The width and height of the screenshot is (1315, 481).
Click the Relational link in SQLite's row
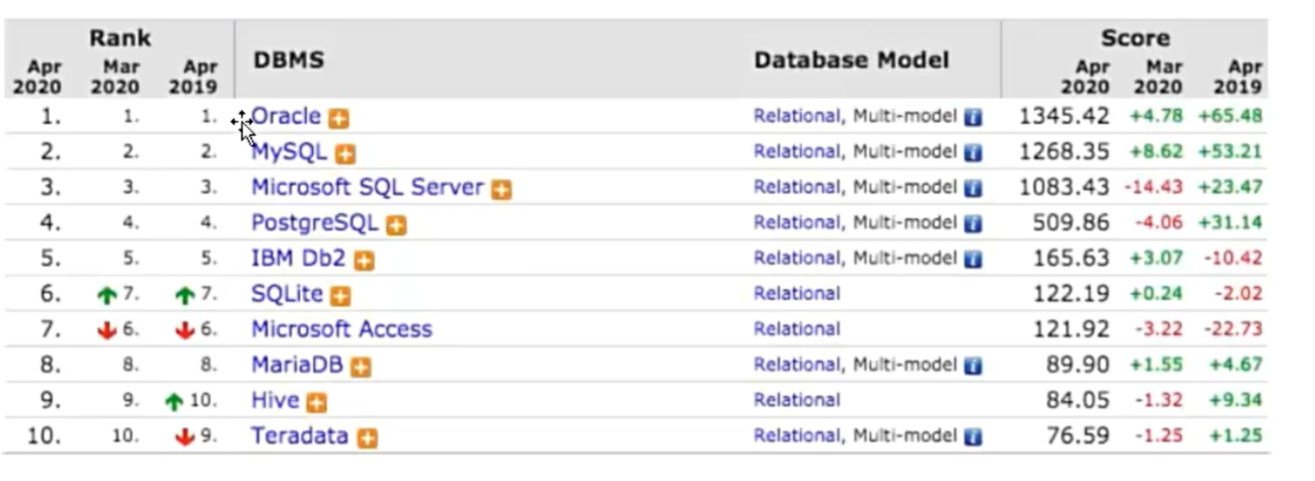point(797,294)
